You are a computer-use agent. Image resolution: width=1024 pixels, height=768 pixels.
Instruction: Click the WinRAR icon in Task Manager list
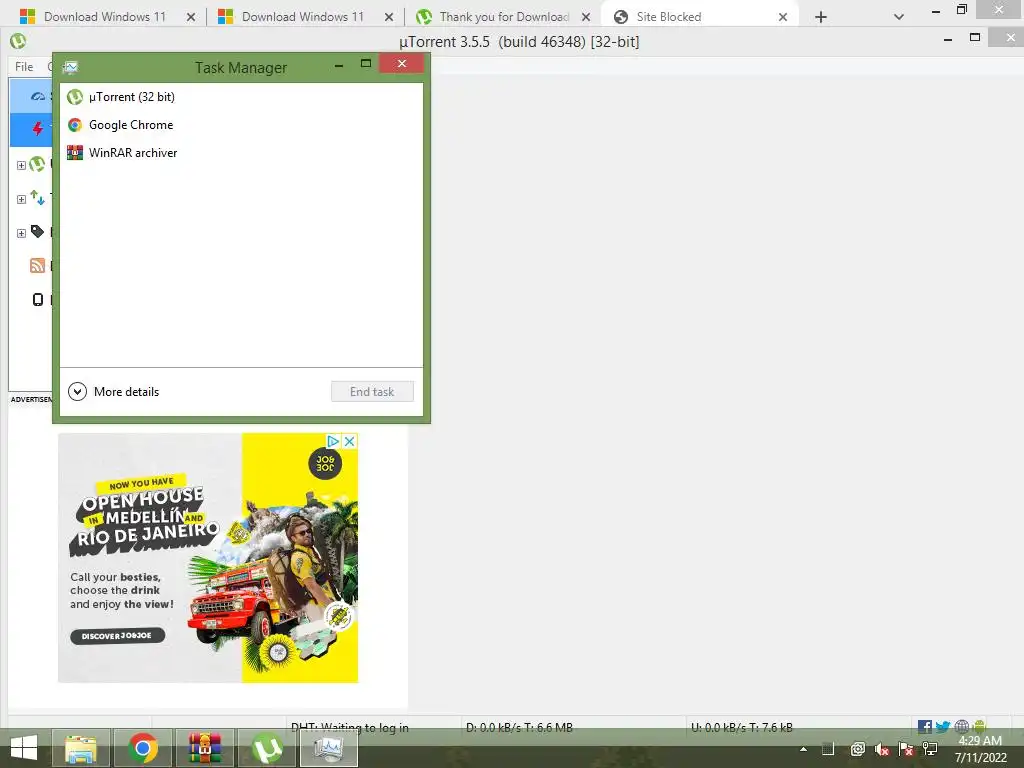pos(75,153)
